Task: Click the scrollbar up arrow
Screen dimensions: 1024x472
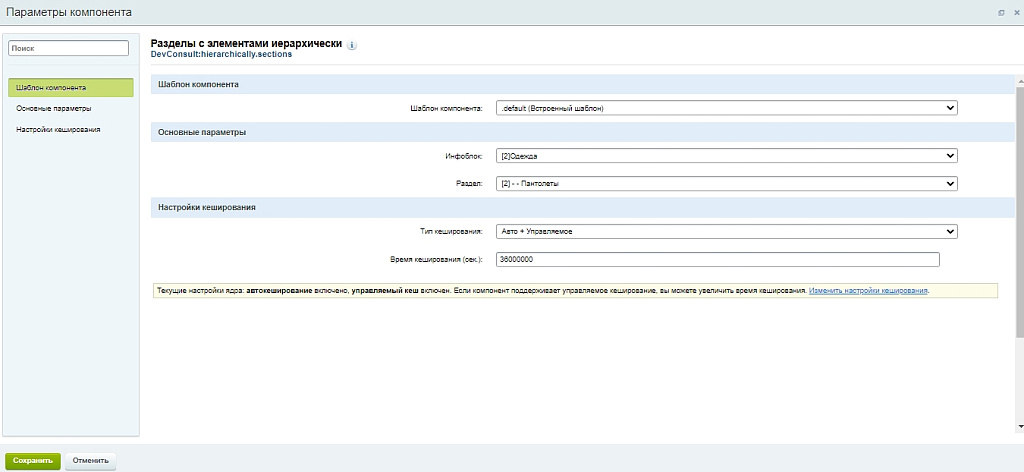Action: pos(1019,79)
